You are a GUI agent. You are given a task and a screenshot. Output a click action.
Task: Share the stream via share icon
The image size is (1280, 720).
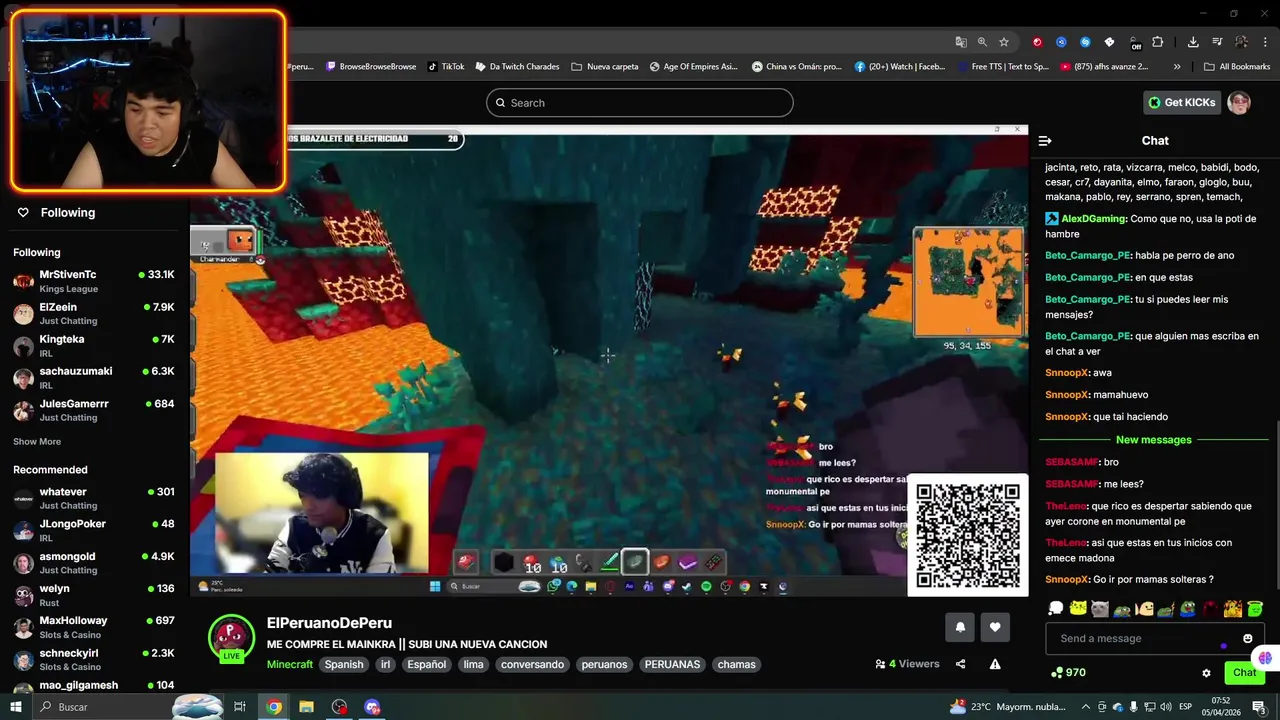(x=960, y=664)
